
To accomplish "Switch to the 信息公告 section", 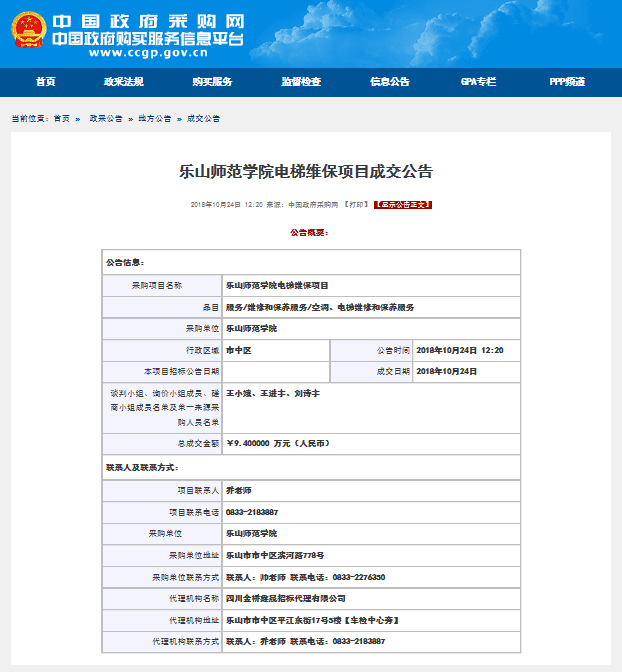I will click(x=389, y=82).
